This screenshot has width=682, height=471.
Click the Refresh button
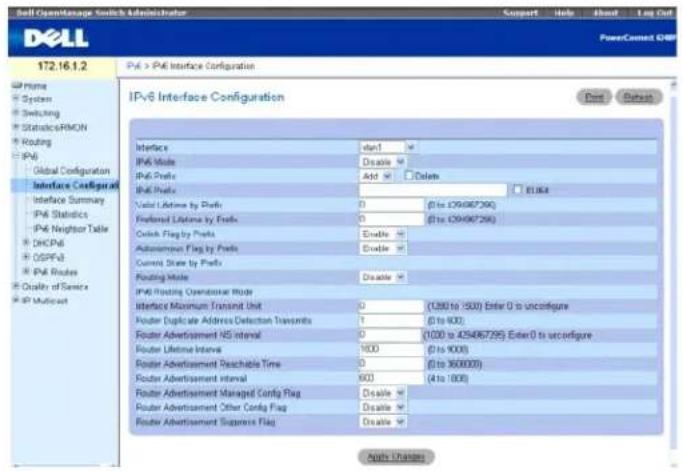(x=639, y=97)
